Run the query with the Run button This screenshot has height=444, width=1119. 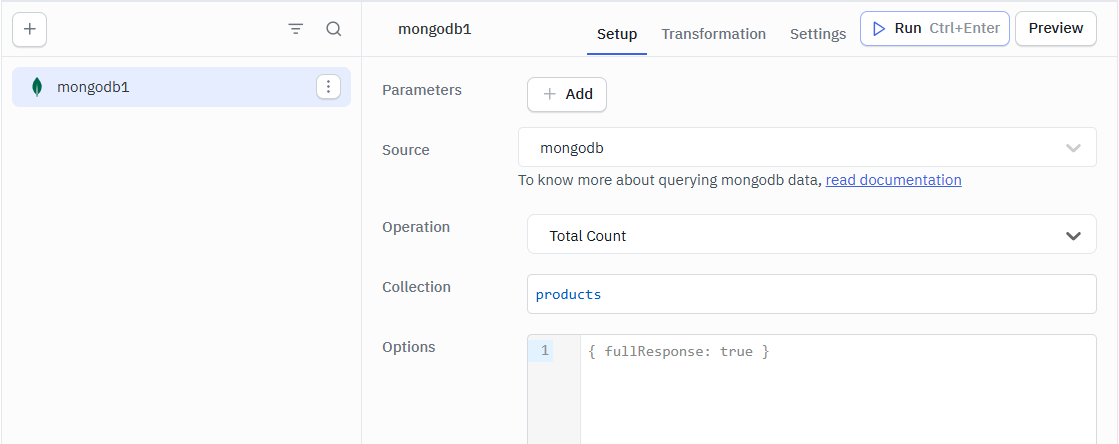pyautogui.click(x=934, y=28)
